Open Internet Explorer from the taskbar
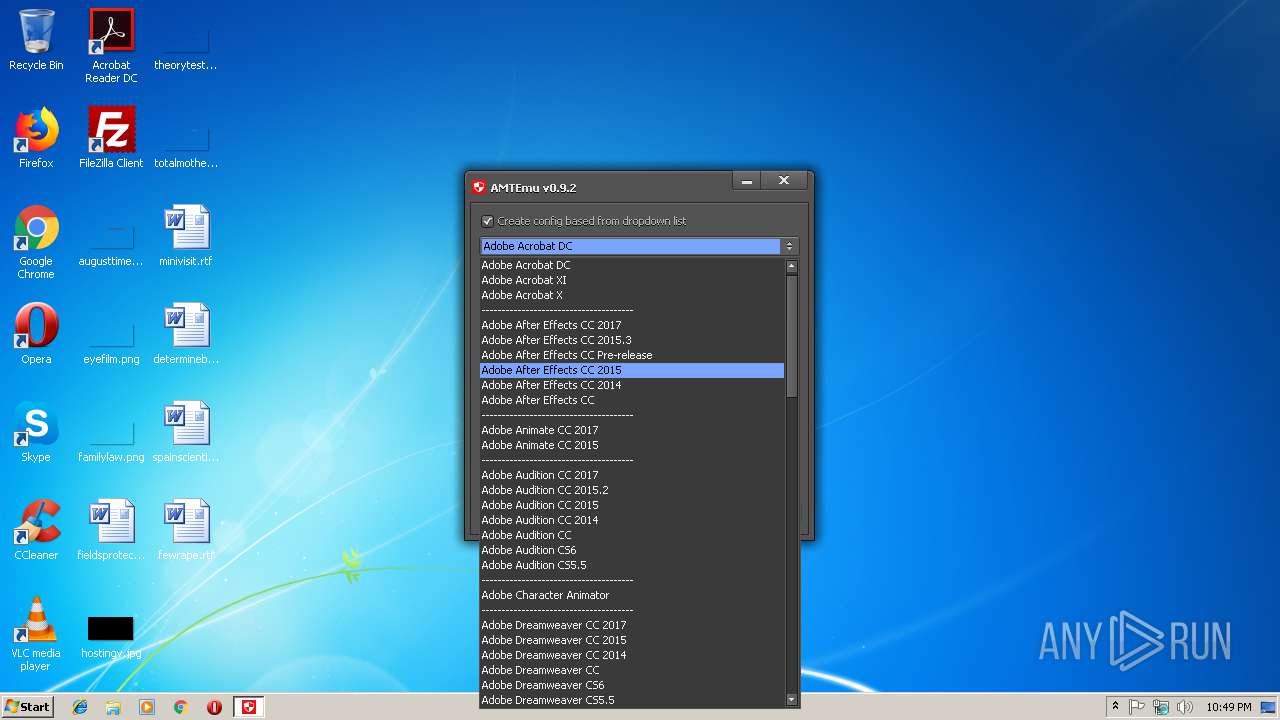 [x=80, y=707]
